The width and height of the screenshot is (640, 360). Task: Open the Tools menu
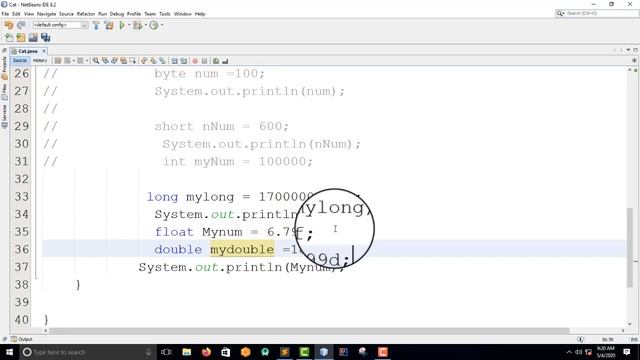[x=164, y=14]
